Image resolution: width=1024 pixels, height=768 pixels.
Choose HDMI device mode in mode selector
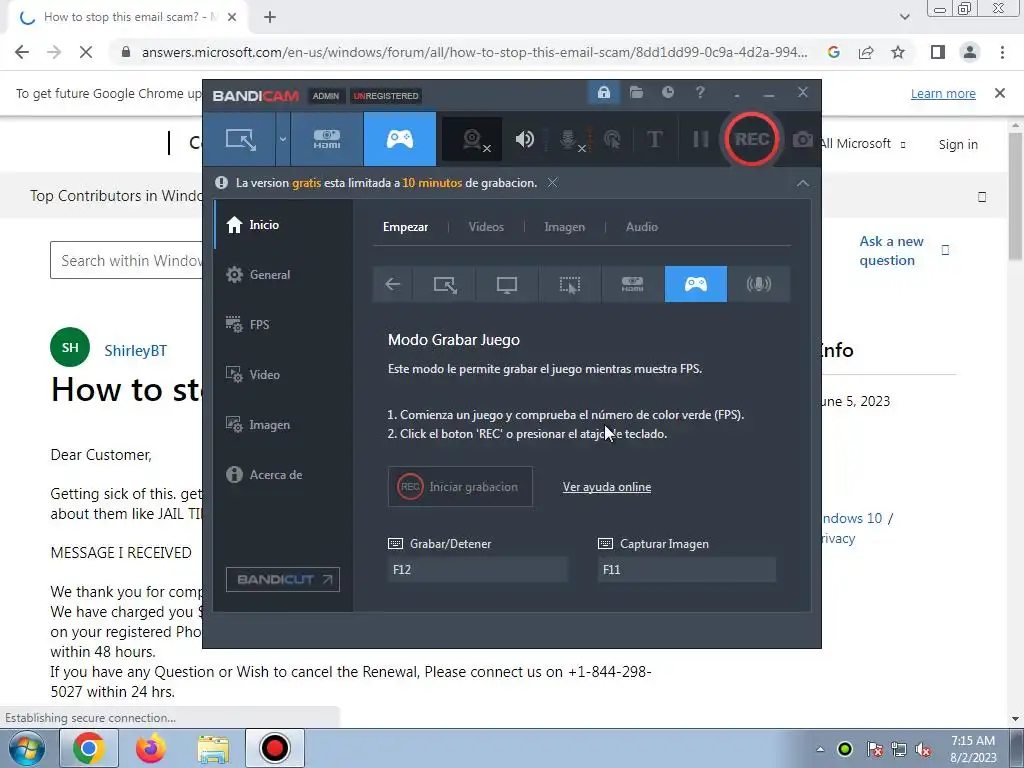[632, 284]
